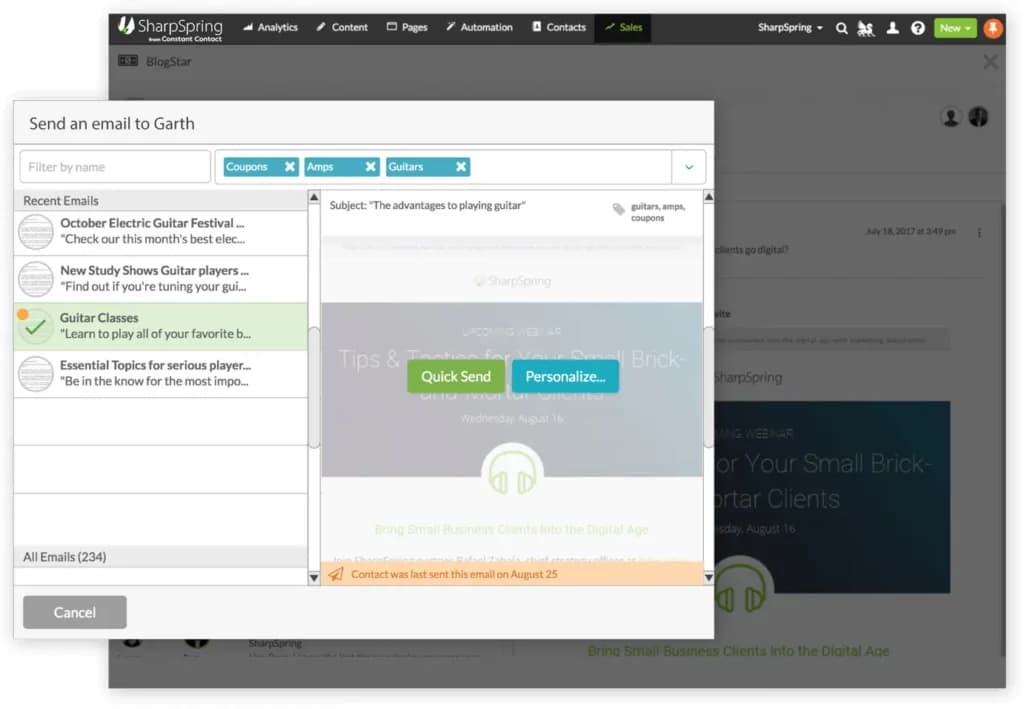
Task: Click the Personalize... button
Action: coord(566,377)
